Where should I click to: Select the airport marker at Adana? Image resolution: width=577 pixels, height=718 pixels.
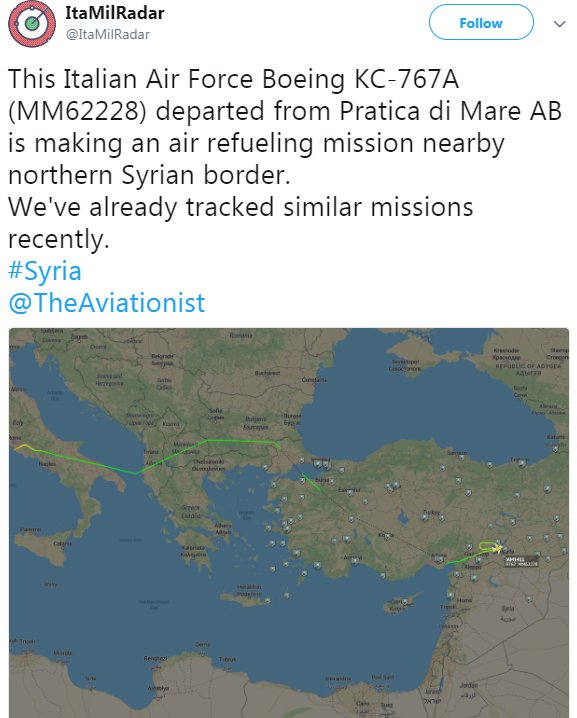pos(438,558)
